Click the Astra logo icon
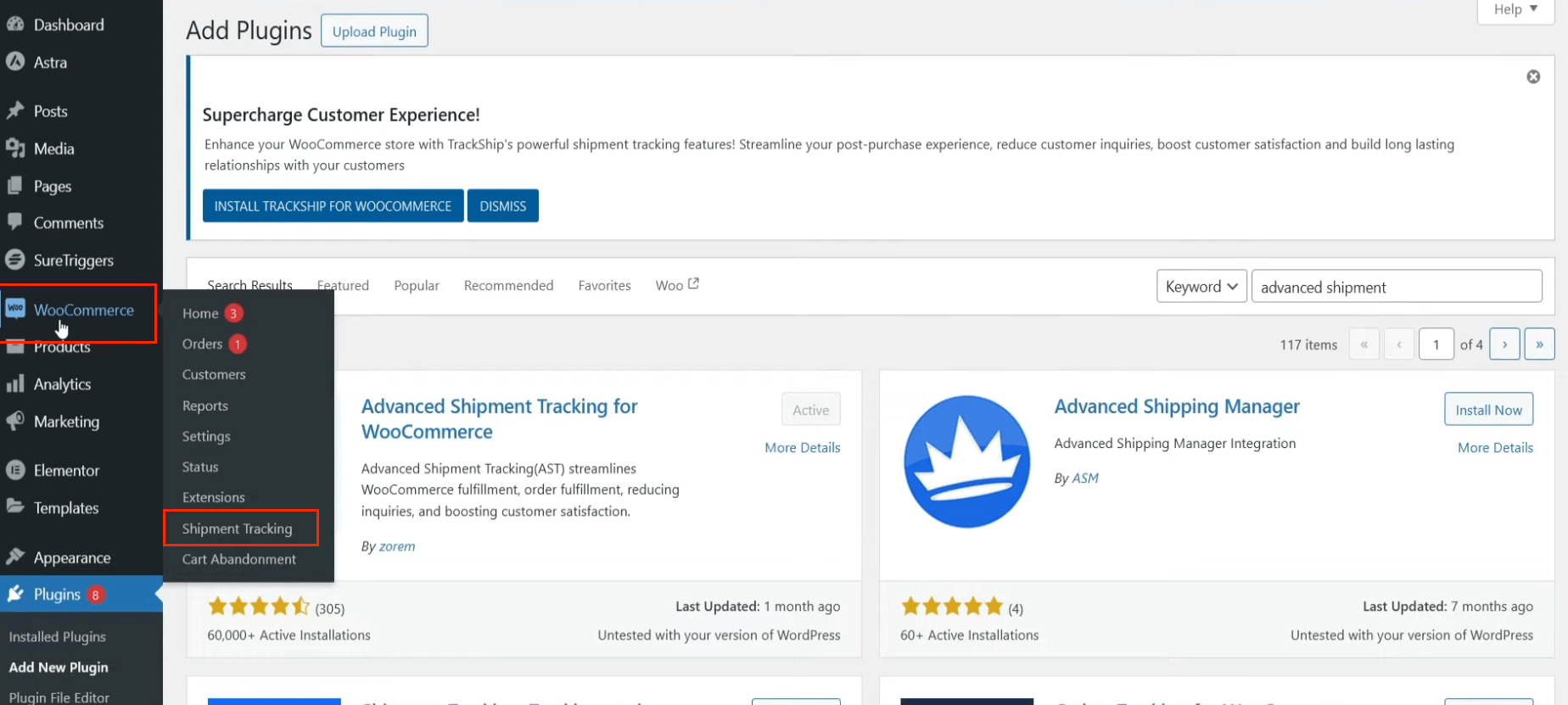Image resolution: width=1568 pixels, height=705 pixels. point(15,62)
